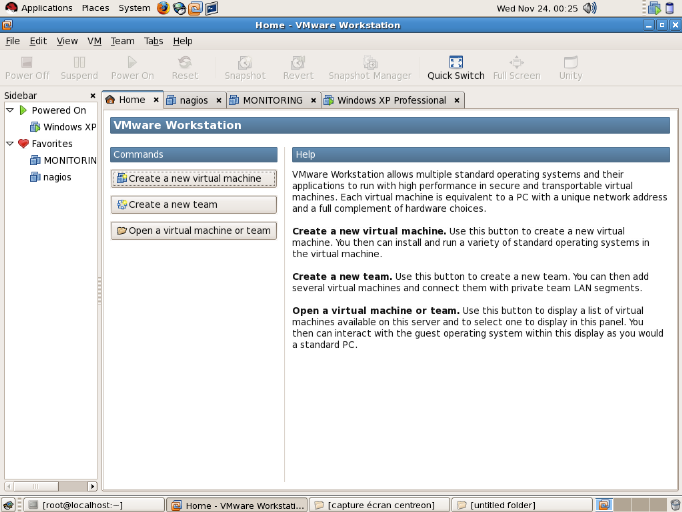Close the nagios tab
The height and width of the screenshot is (512, 682).
[219, 100]
